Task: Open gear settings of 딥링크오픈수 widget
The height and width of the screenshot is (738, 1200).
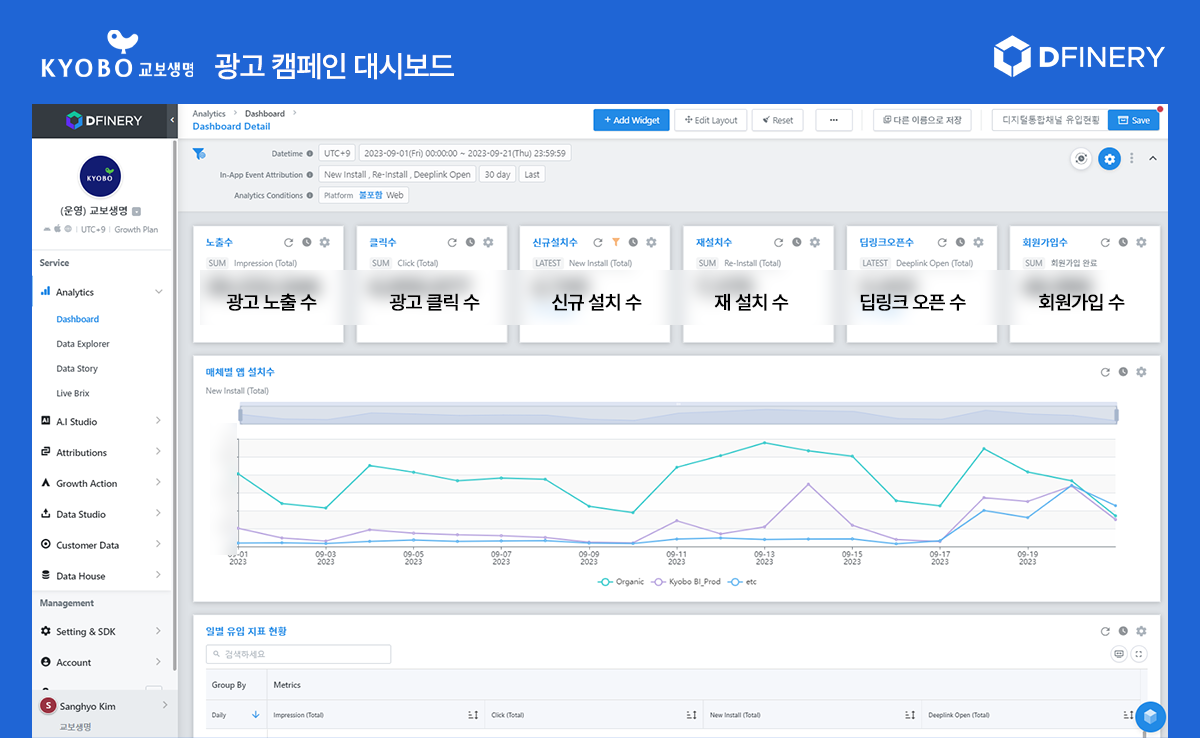Action: pyautogui.click(x=978, y=242)
